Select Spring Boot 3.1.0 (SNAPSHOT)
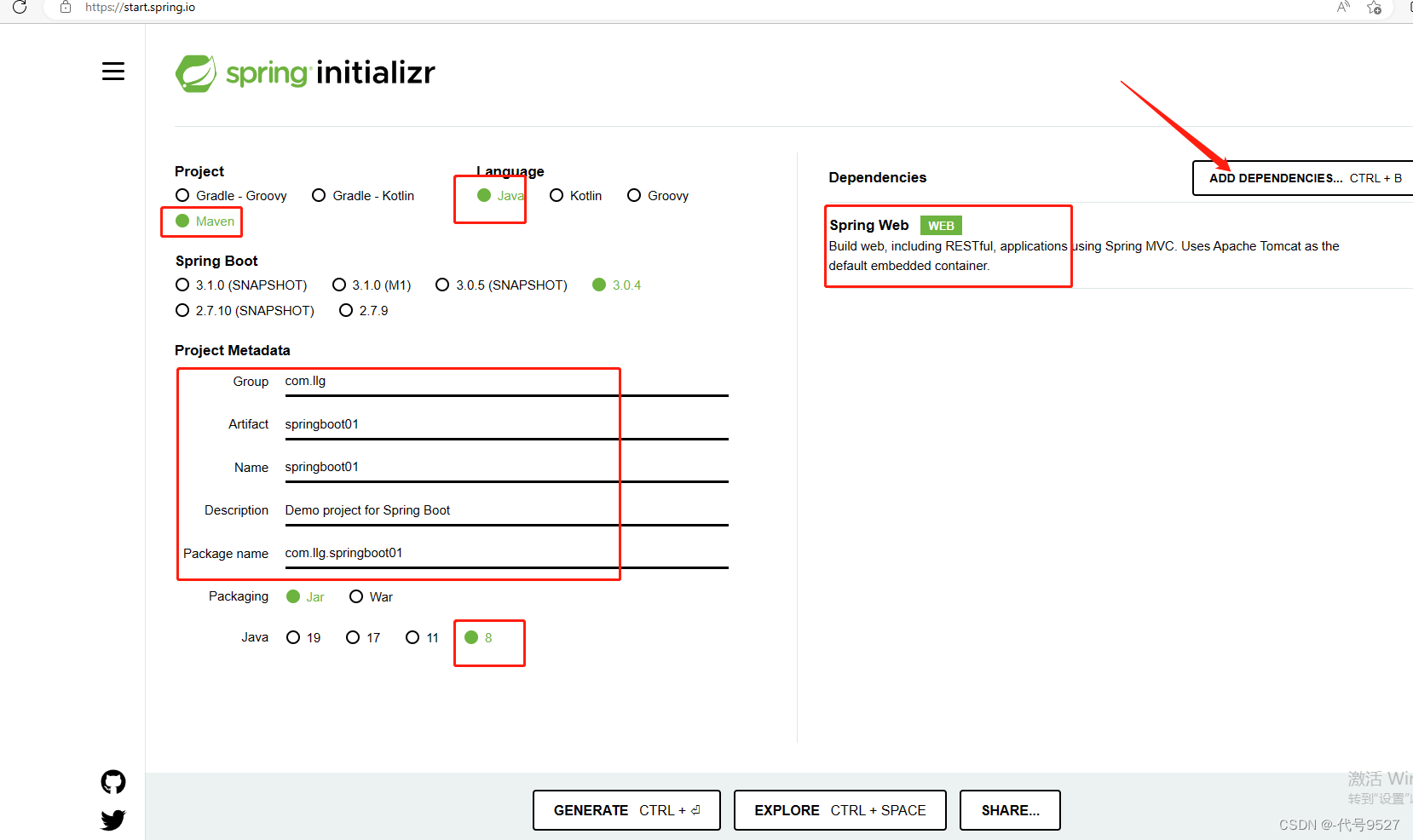 (241, 285)
